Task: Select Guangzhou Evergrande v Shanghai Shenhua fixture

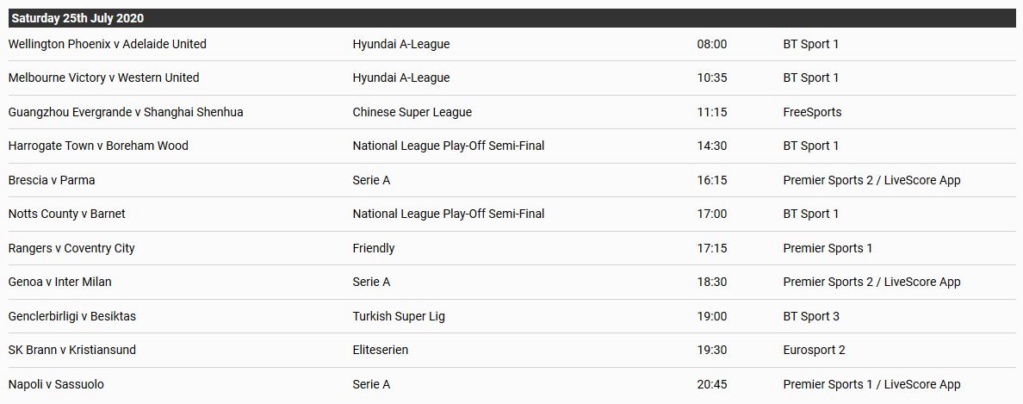Action: click(125, 112)
